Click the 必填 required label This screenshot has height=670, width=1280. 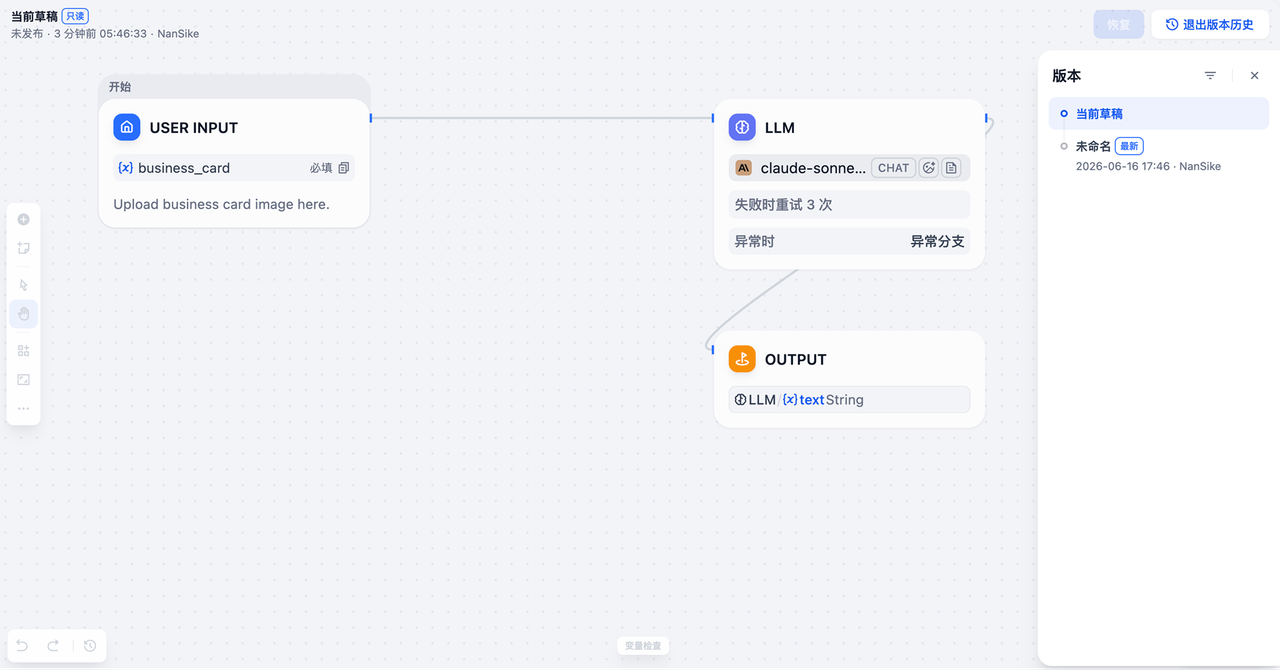point(321,168)
